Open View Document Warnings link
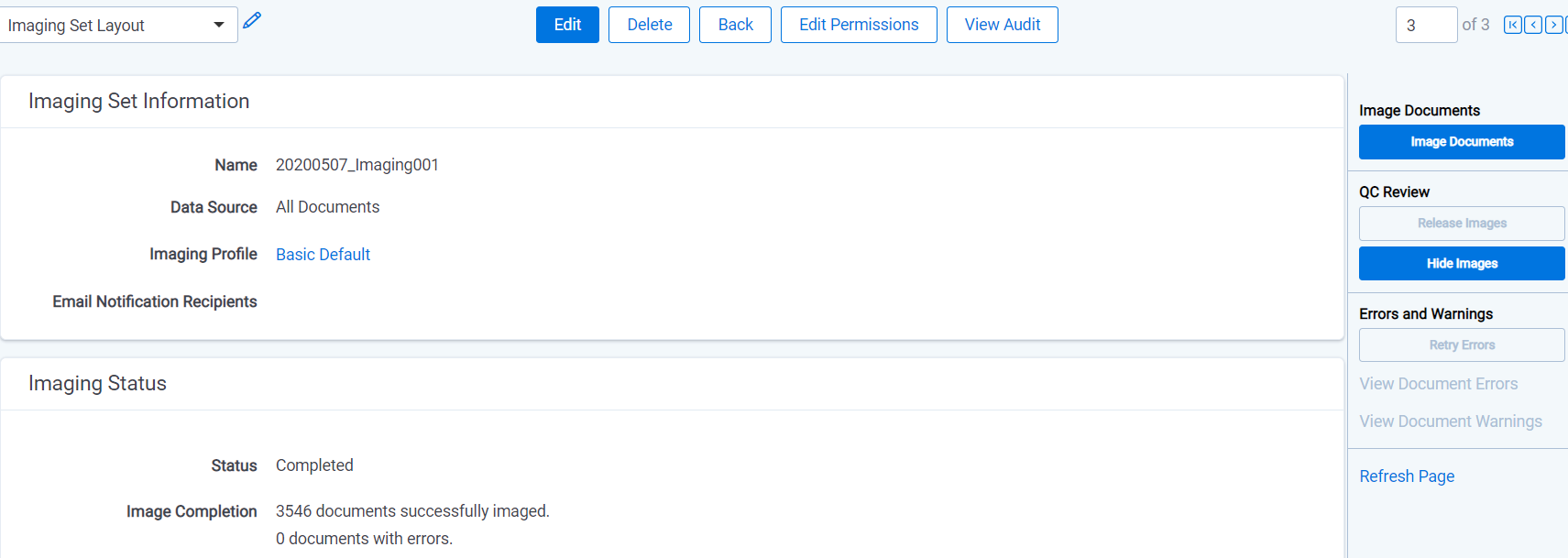 click(1451, 421)
